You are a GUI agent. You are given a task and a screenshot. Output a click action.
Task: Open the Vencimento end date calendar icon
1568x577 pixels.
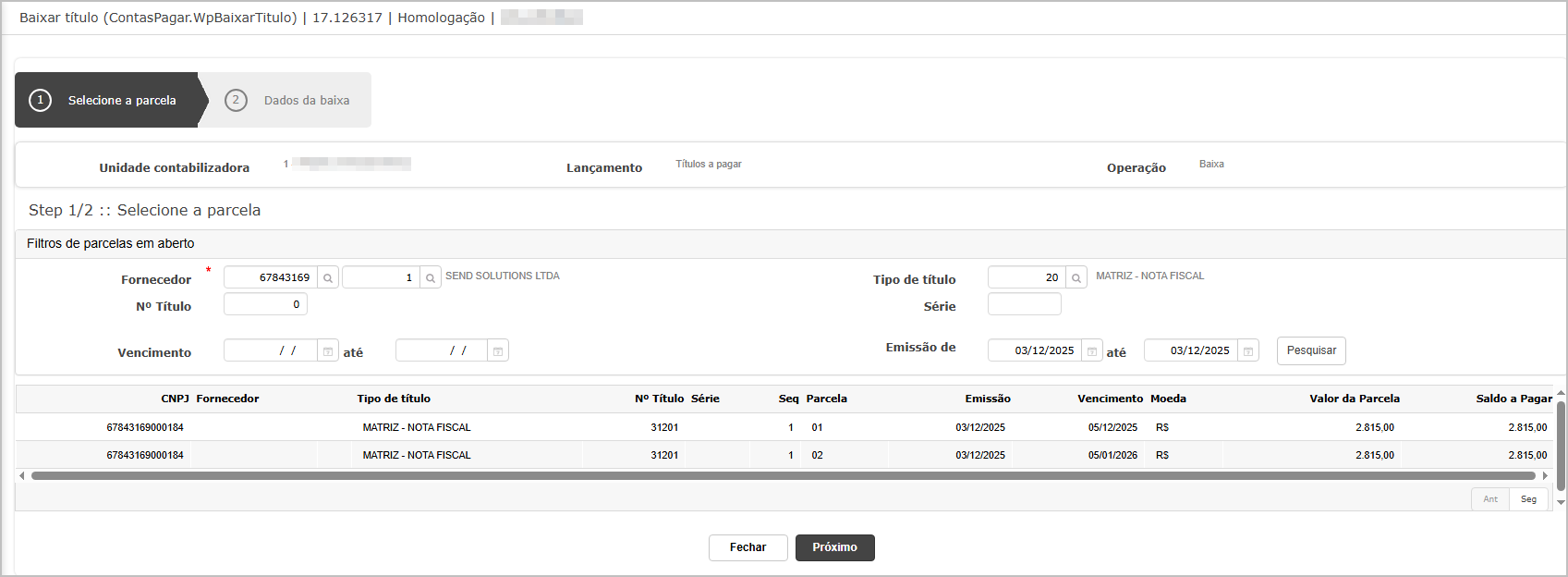click(x=498, y=351)
